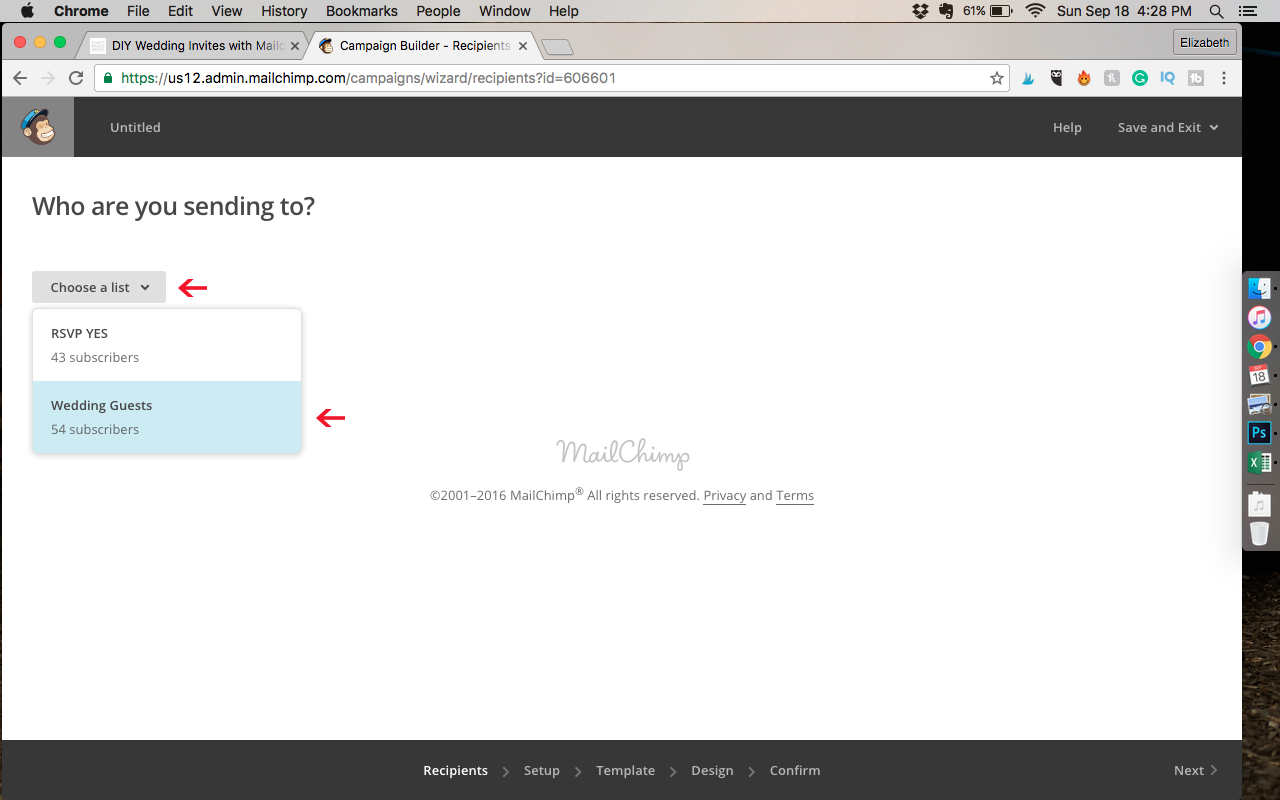Switch to DIY Wedding Invites tab
Viewport: 1280px width, 800px height.
pos(192,46)
